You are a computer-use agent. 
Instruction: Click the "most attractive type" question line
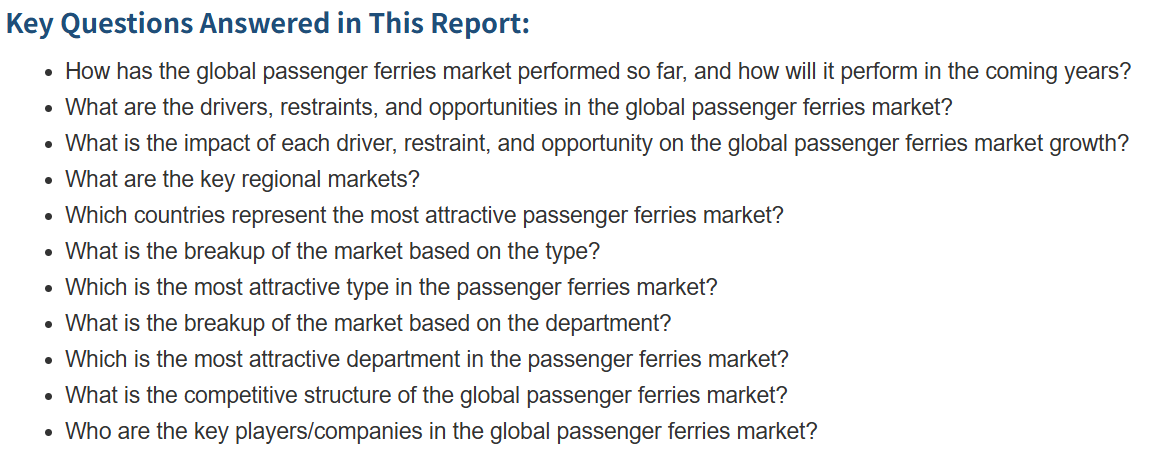pos(391,288)
